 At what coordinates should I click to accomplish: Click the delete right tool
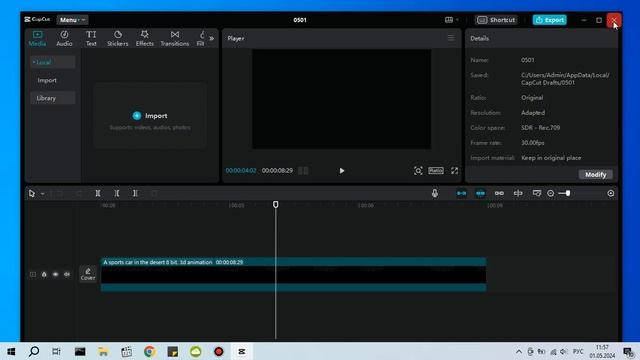point(135,193)
